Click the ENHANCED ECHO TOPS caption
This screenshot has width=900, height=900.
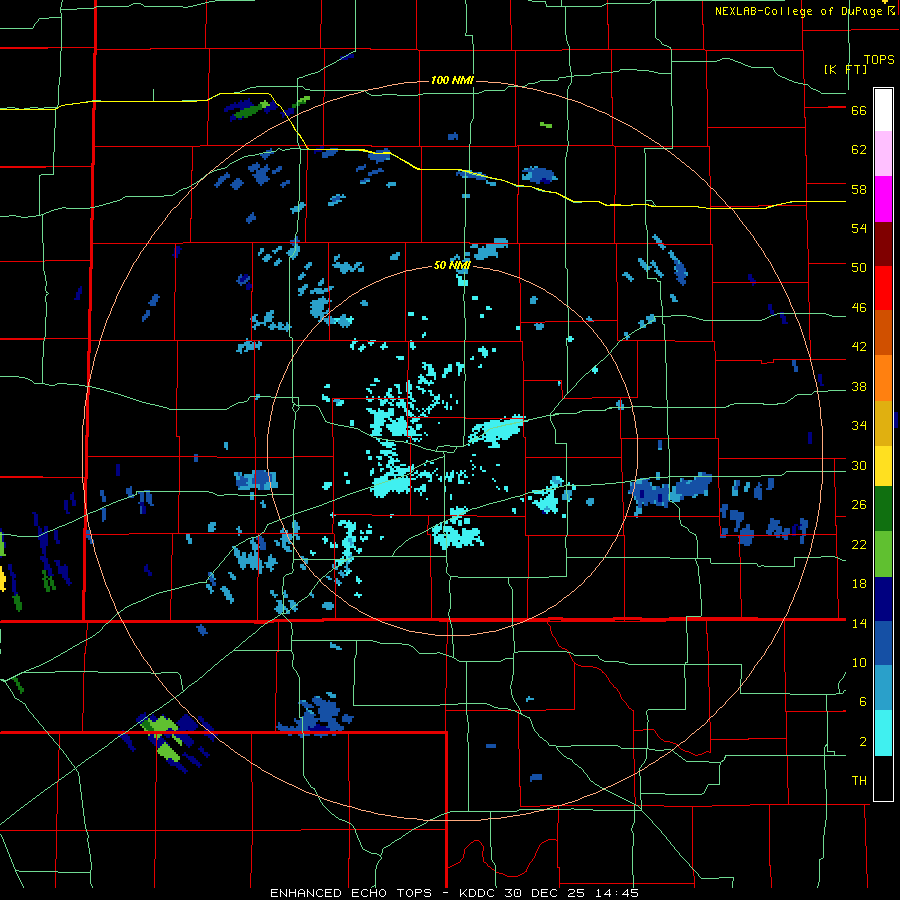[351, 893]
